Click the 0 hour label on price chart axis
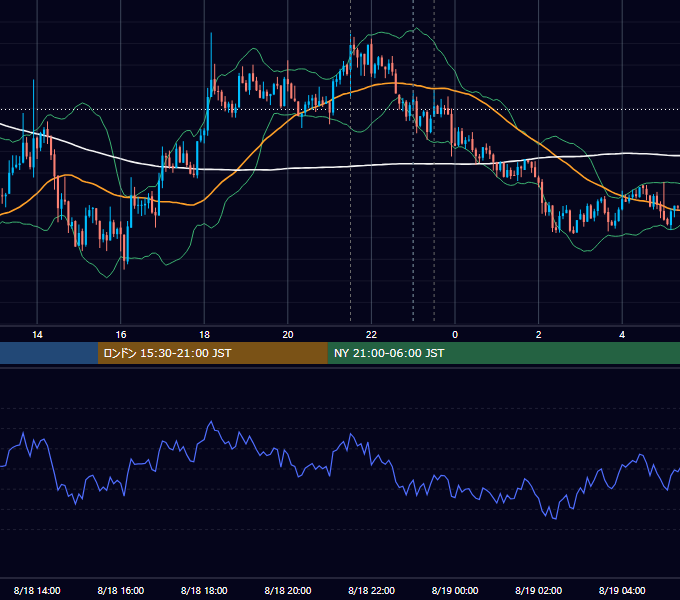This screenshot has height=600, width=680. (x=455, y=335)
